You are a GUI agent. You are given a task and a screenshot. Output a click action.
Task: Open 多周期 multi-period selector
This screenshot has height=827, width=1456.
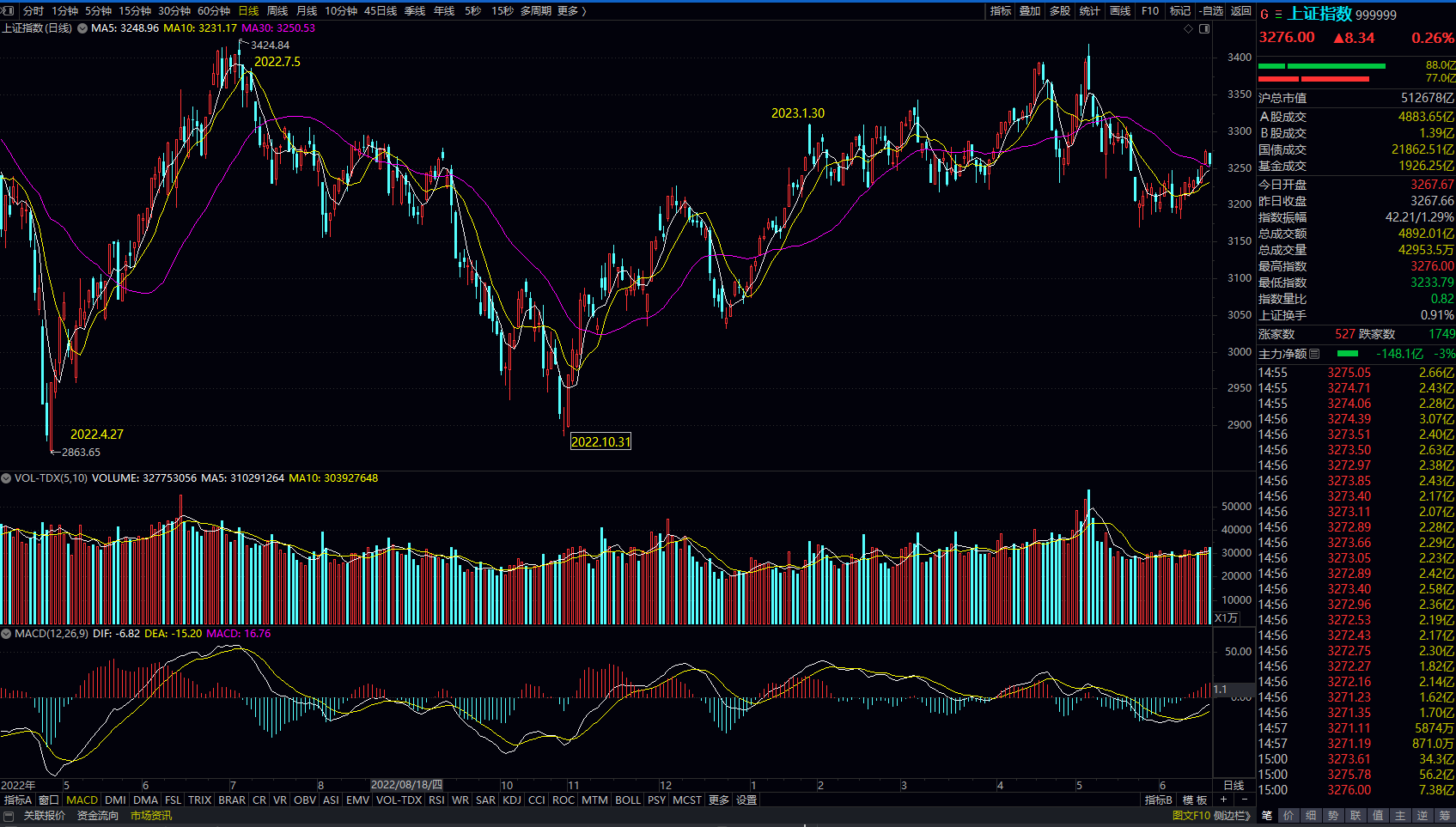coord(536,11)
